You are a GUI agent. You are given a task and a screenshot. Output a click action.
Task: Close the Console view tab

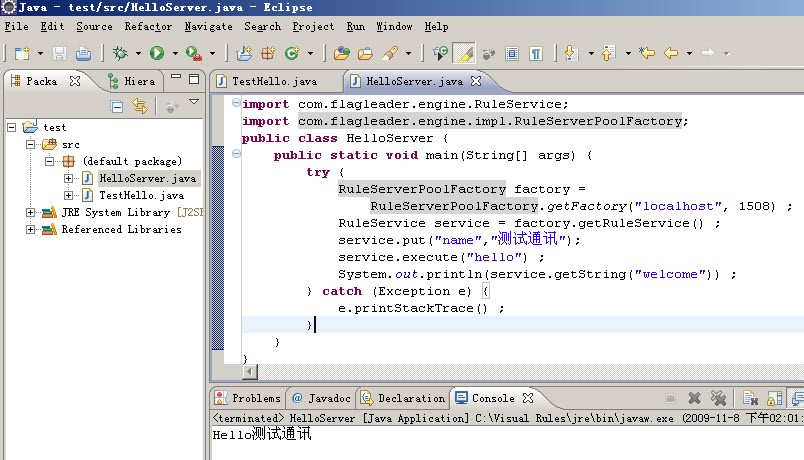click(x=528, y=398)
